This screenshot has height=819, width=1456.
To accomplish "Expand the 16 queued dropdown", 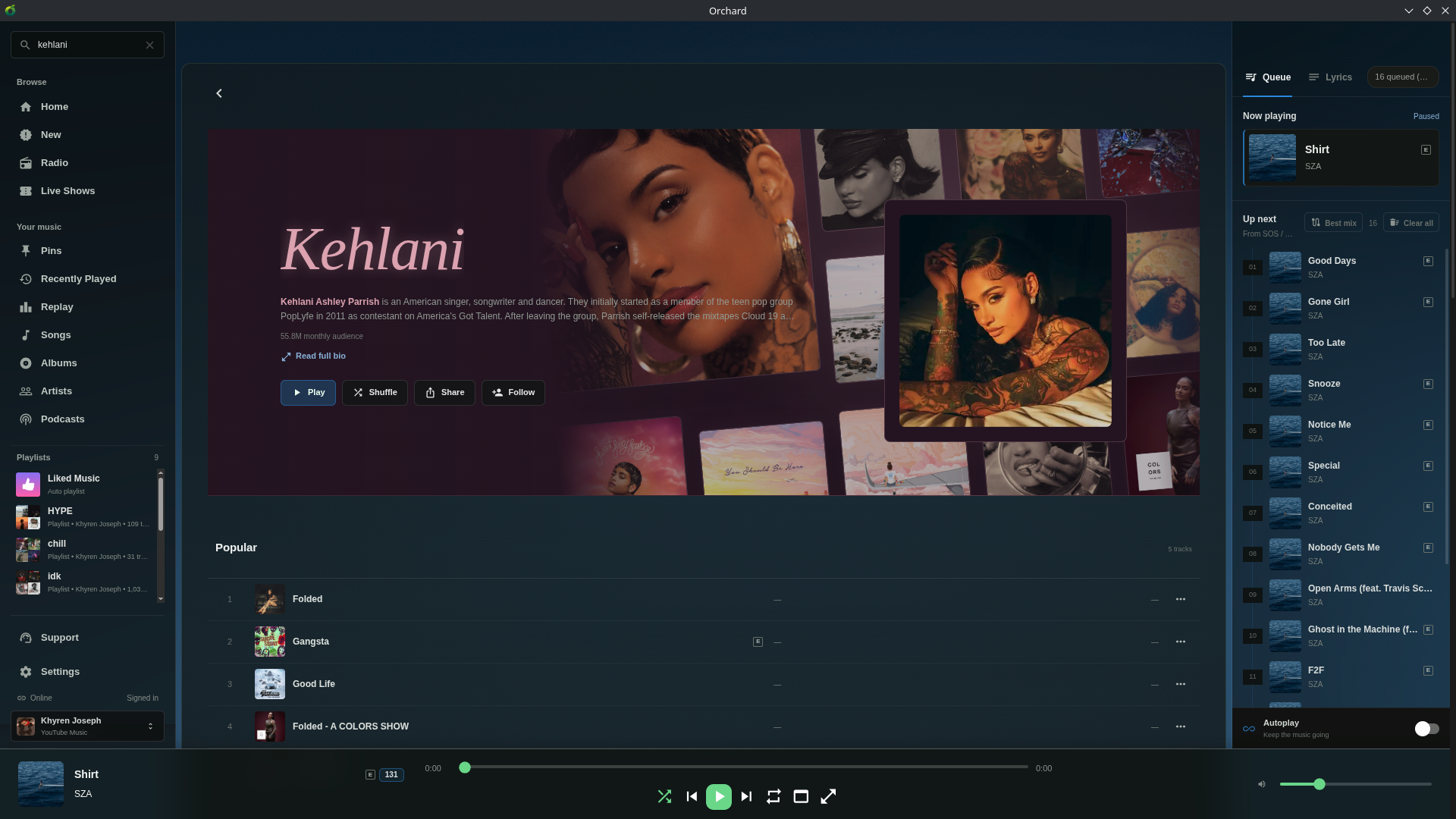I will 1402,77.
